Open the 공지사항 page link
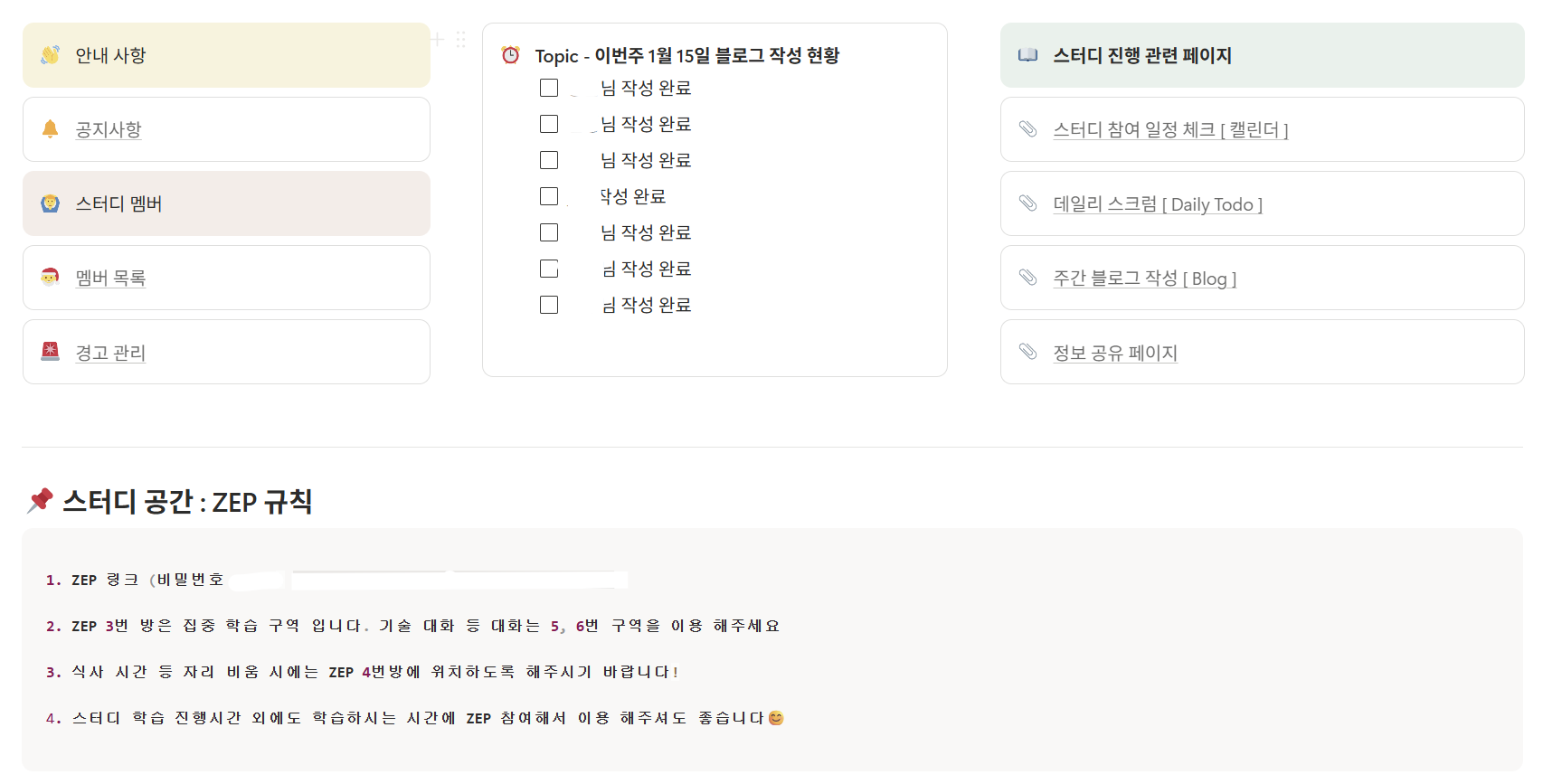Viewport: 1543px width, 784px height. tap(109, 129)
